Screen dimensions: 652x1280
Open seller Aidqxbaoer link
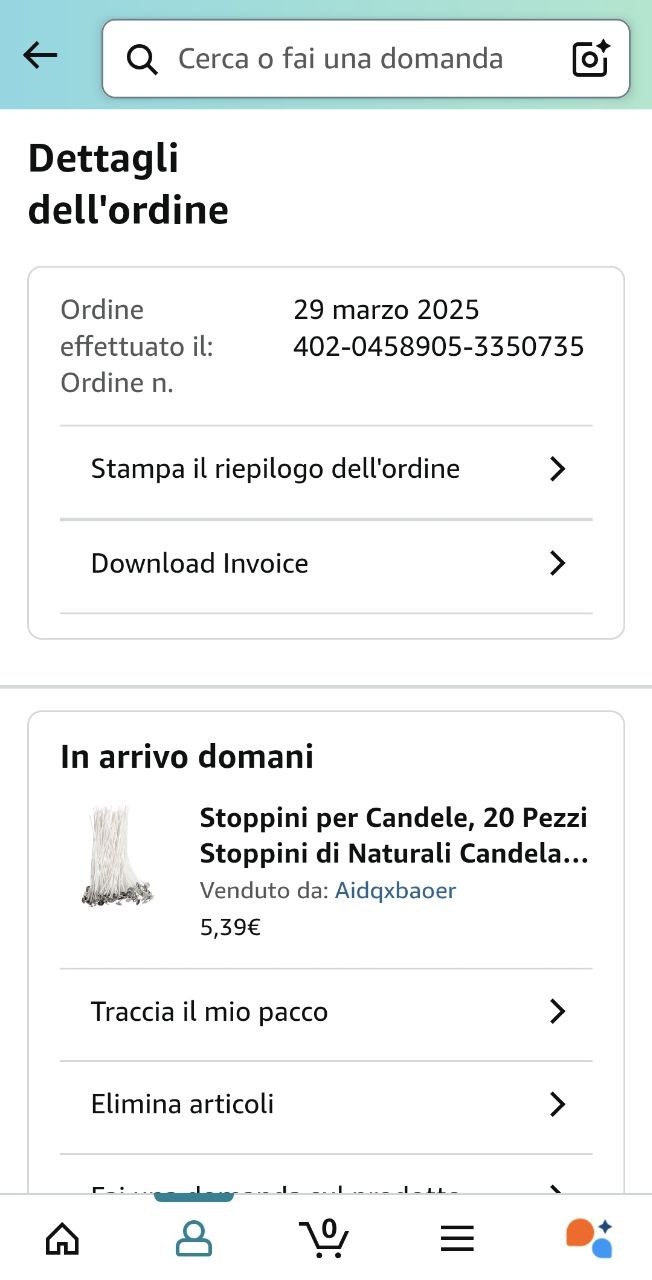pos(395,890)
